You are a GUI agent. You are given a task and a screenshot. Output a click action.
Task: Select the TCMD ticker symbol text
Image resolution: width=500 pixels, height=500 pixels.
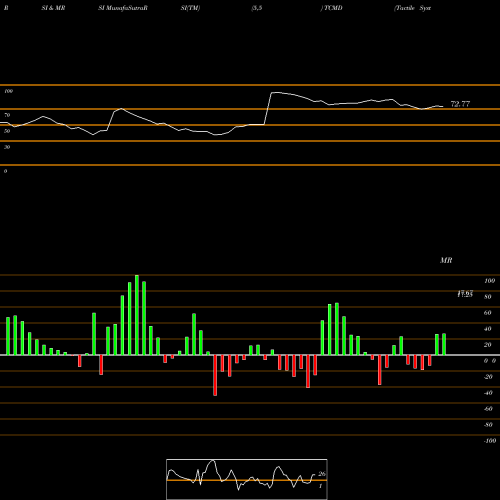coord(333,8)
